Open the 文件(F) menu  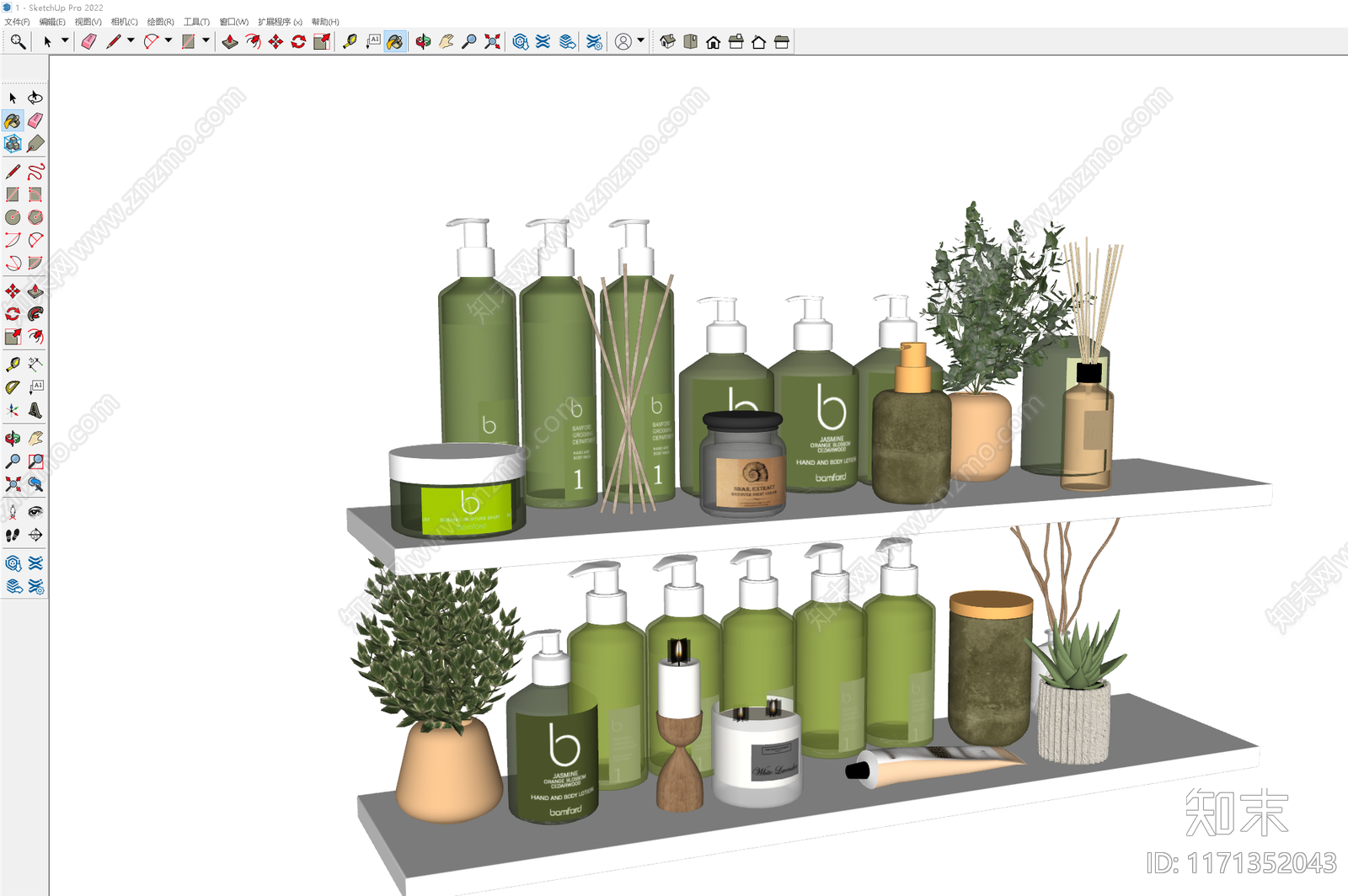17,22
